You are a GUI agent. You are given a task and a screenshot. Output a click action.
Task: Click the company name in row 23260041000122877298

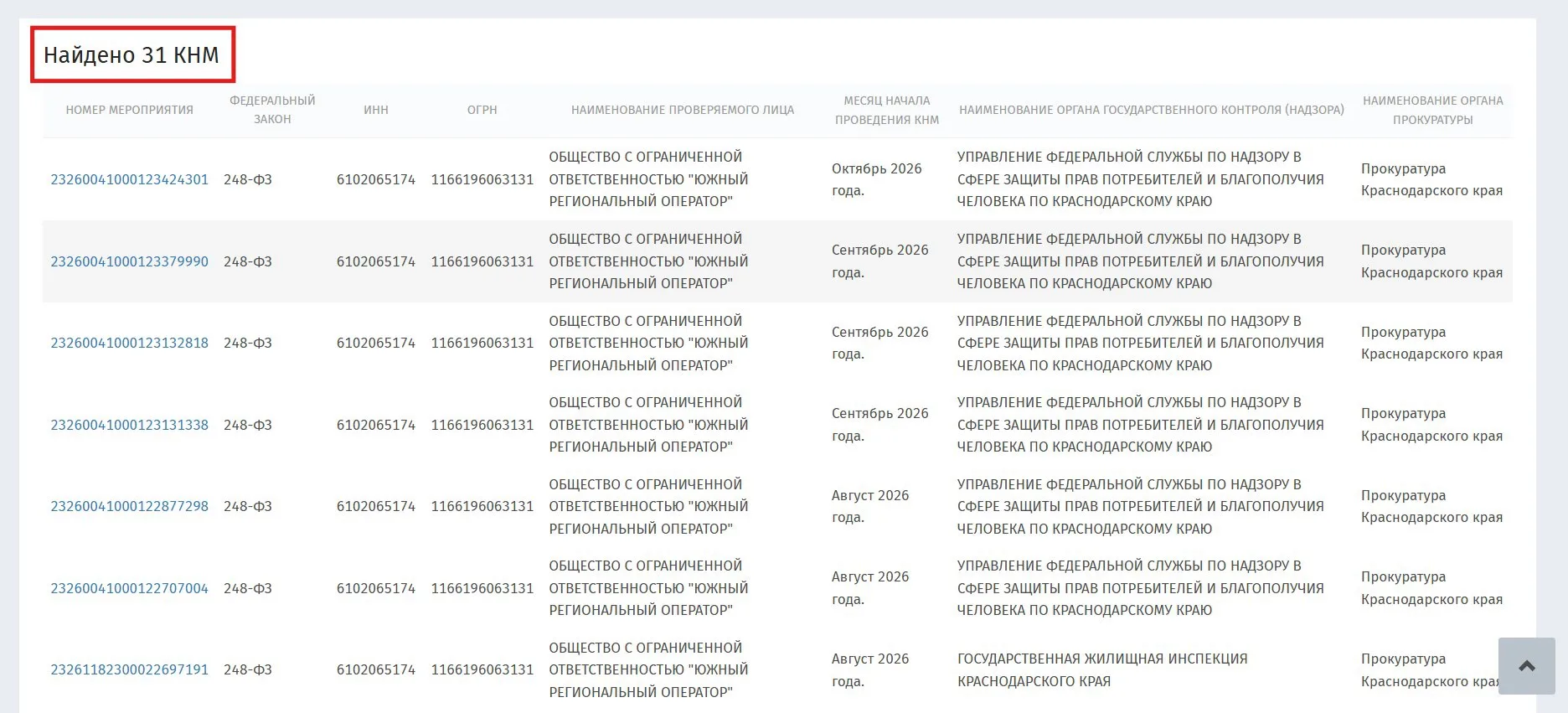(649, 506)
